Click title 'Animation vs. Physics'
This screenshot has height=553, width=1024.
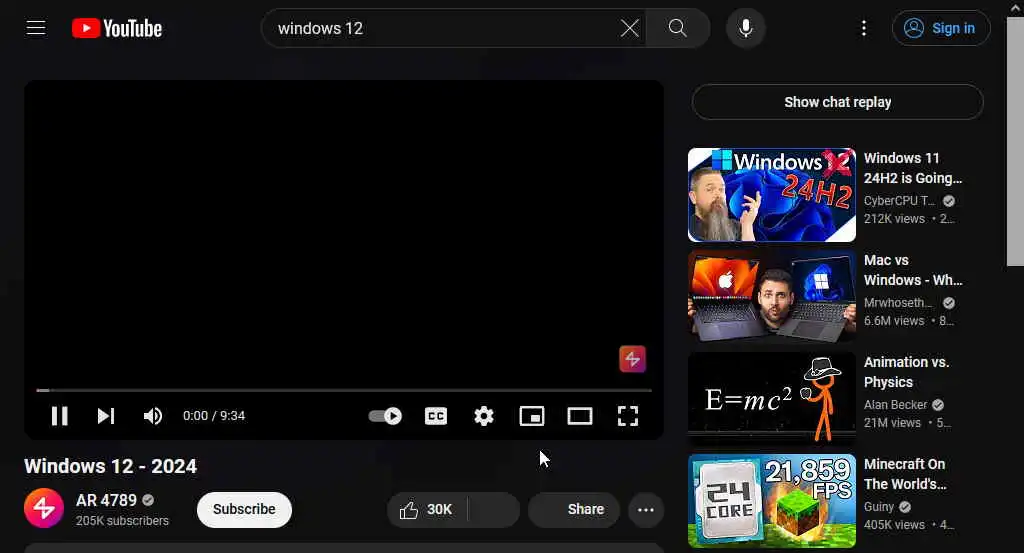[x=906, y=371]
